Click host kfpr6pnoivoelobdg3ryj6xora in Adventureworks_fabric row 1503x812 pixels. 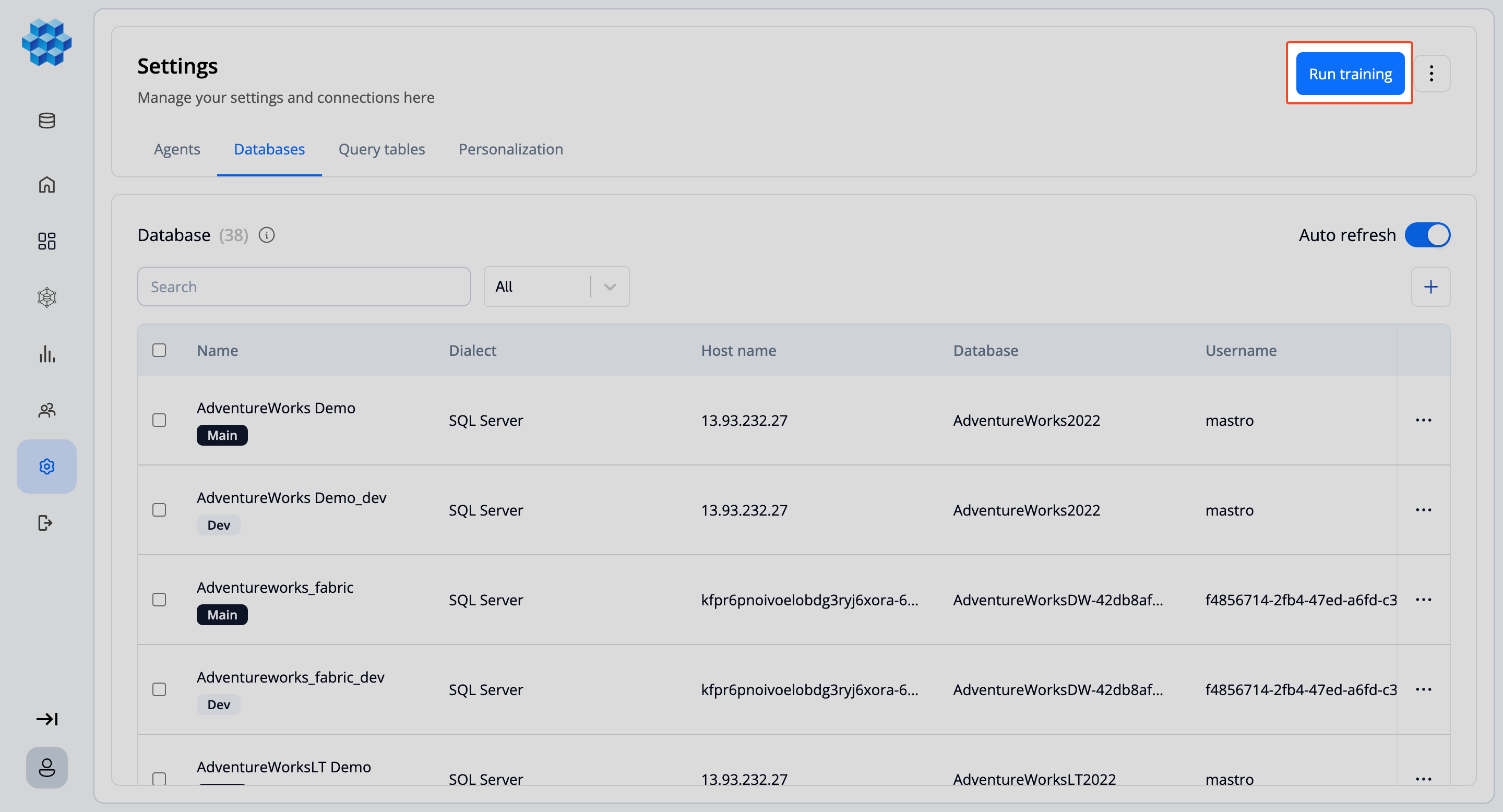pyautogui.click(x=810, y=600)
